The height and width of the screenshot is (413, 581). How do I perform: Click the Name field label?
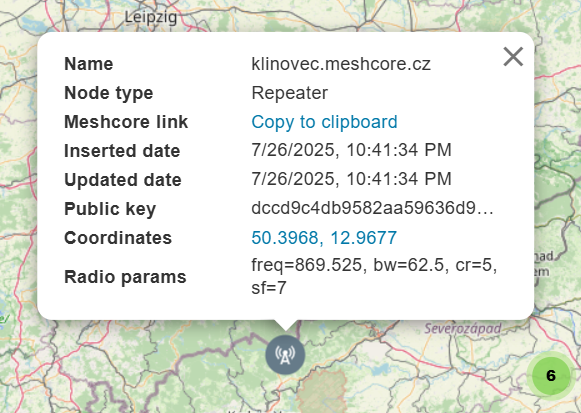[x=89, y=64]
